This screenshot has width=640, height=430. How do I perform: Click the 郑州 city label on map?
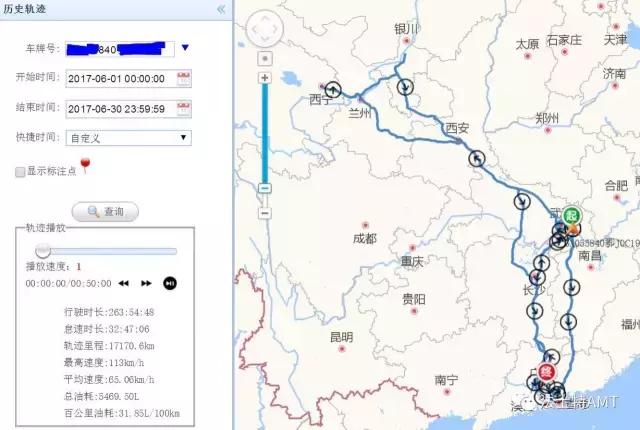coord(547,118)
